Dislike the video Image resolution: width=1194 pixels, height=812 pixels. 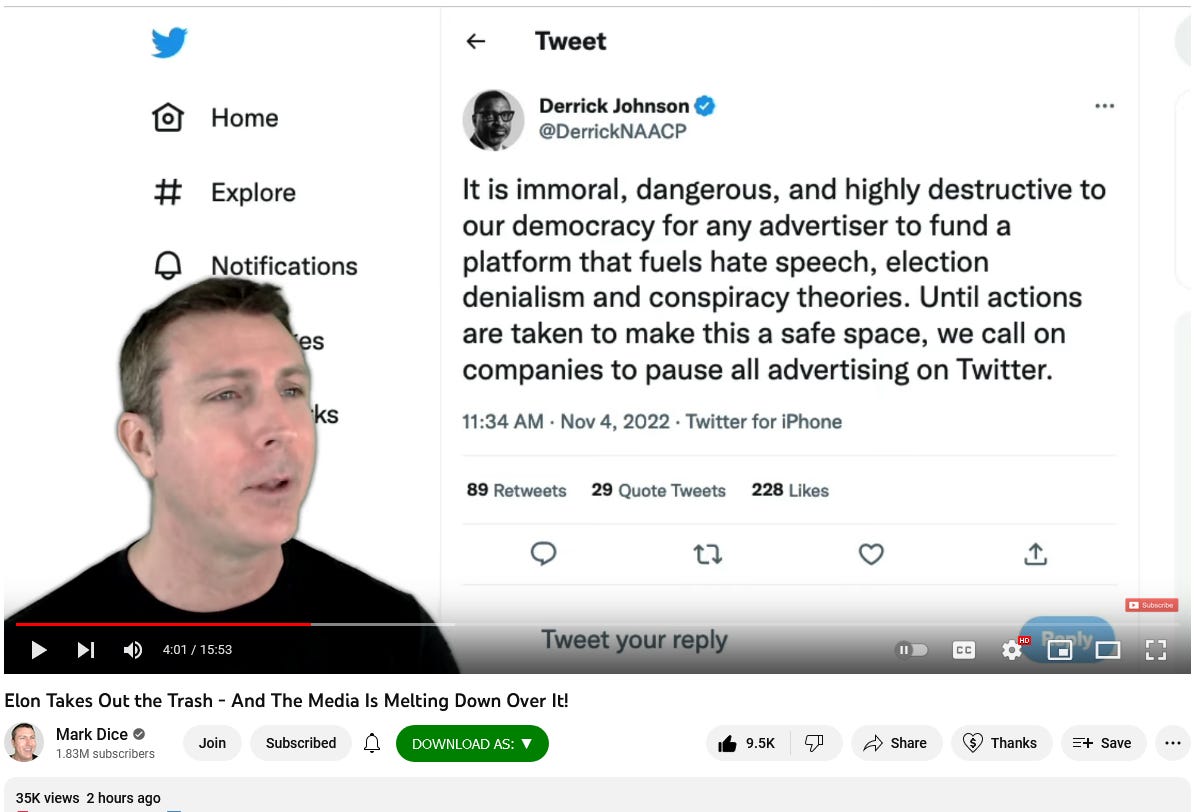[815, 743]
